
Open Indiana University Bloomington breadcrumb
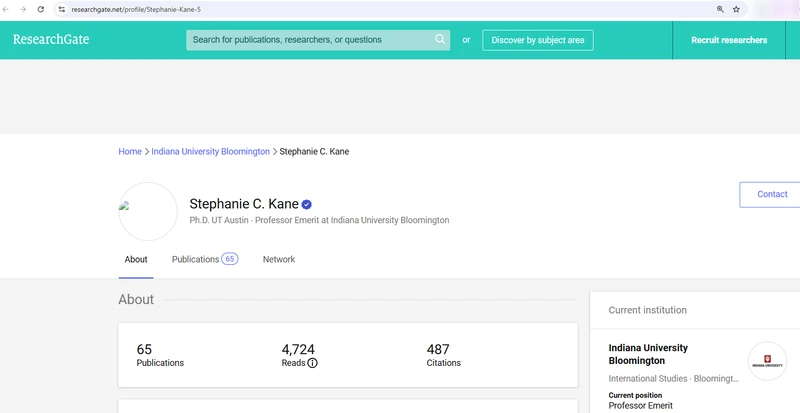pos(210,152)
